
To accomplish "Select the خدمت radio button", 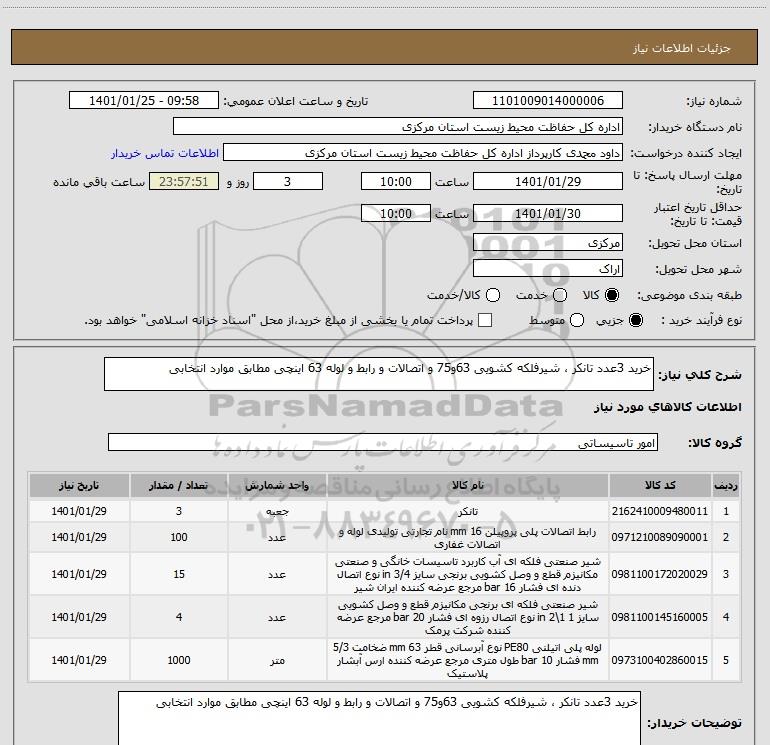I will pos(560,295).
